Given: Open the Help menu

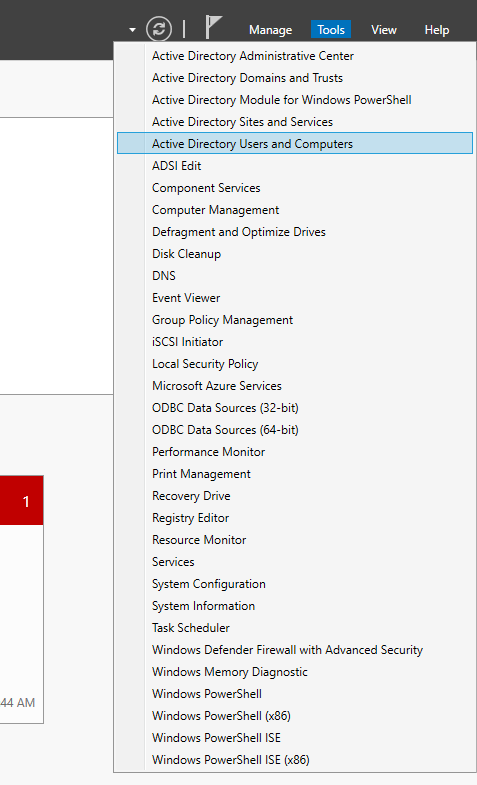Looking at the screenshot, I should [x=436, y=30].
